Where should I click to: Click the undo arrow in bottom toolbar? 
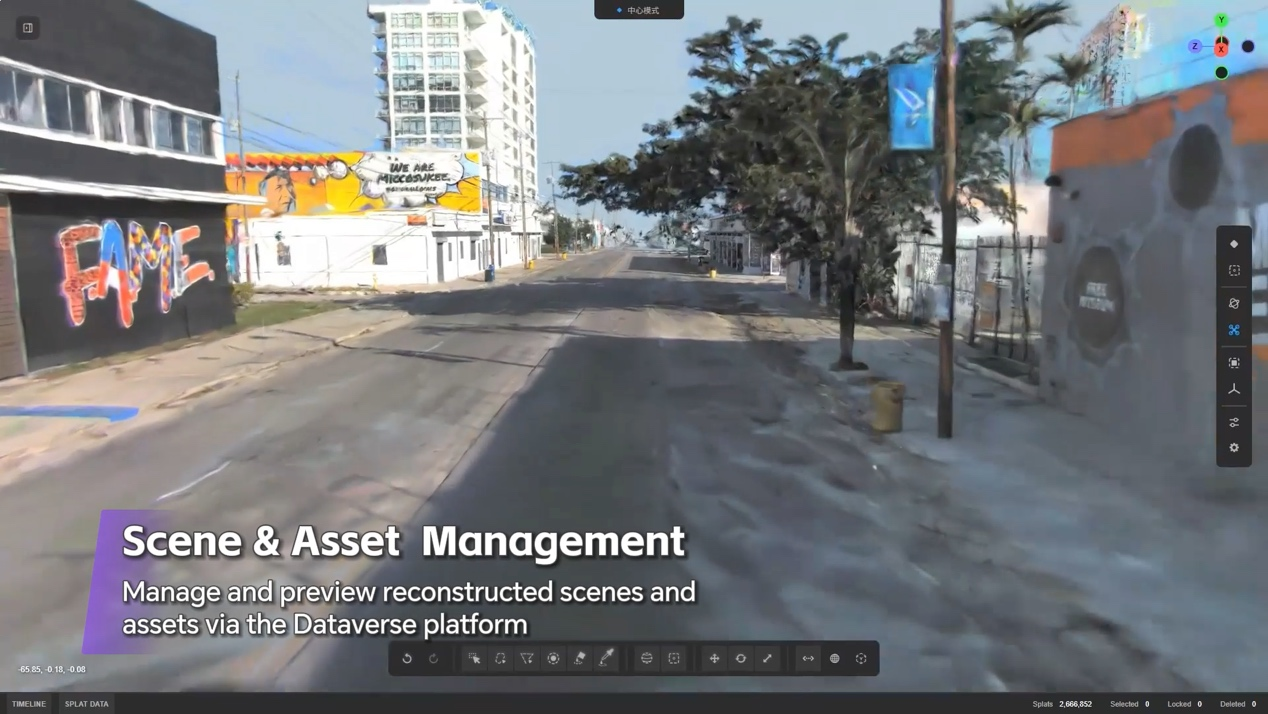(407, 658)
